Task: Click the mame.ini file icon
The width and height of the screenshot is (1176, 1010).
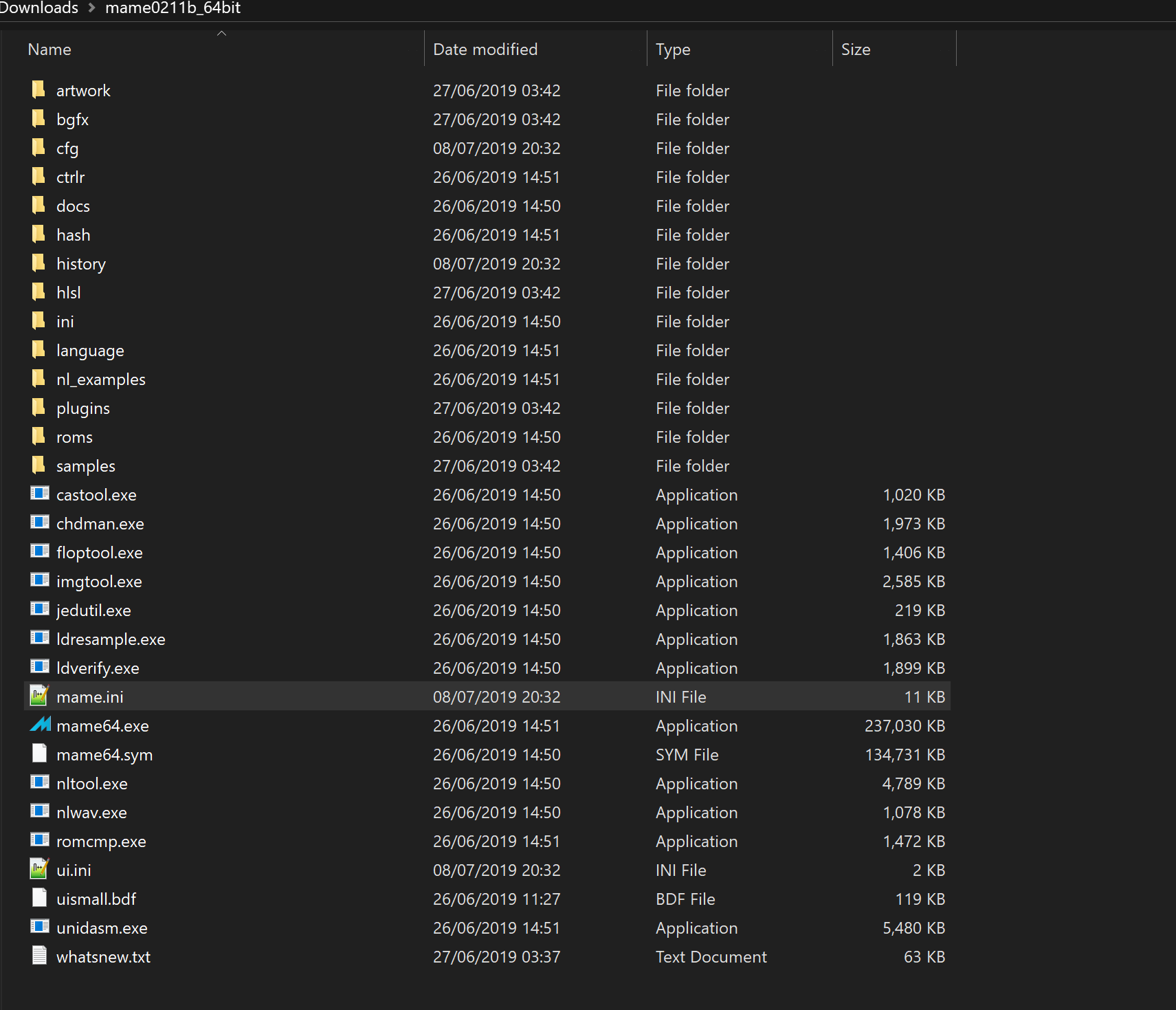Action: point(39,695)
